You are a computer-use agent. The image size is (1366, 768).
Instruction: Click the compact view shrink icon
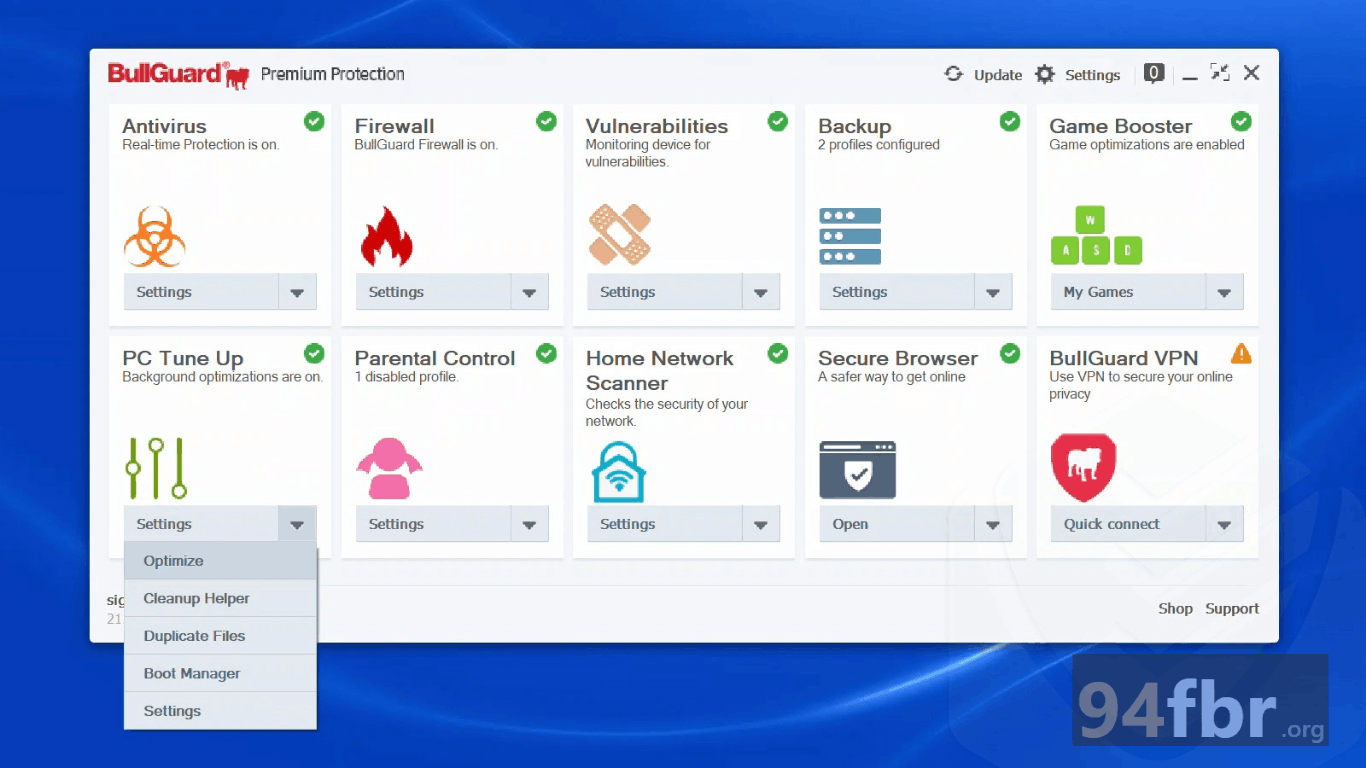click(1219, 72)
